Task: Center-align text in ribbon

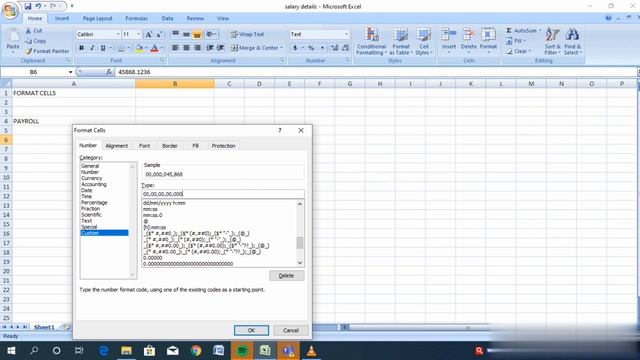Action: (186, 48)
